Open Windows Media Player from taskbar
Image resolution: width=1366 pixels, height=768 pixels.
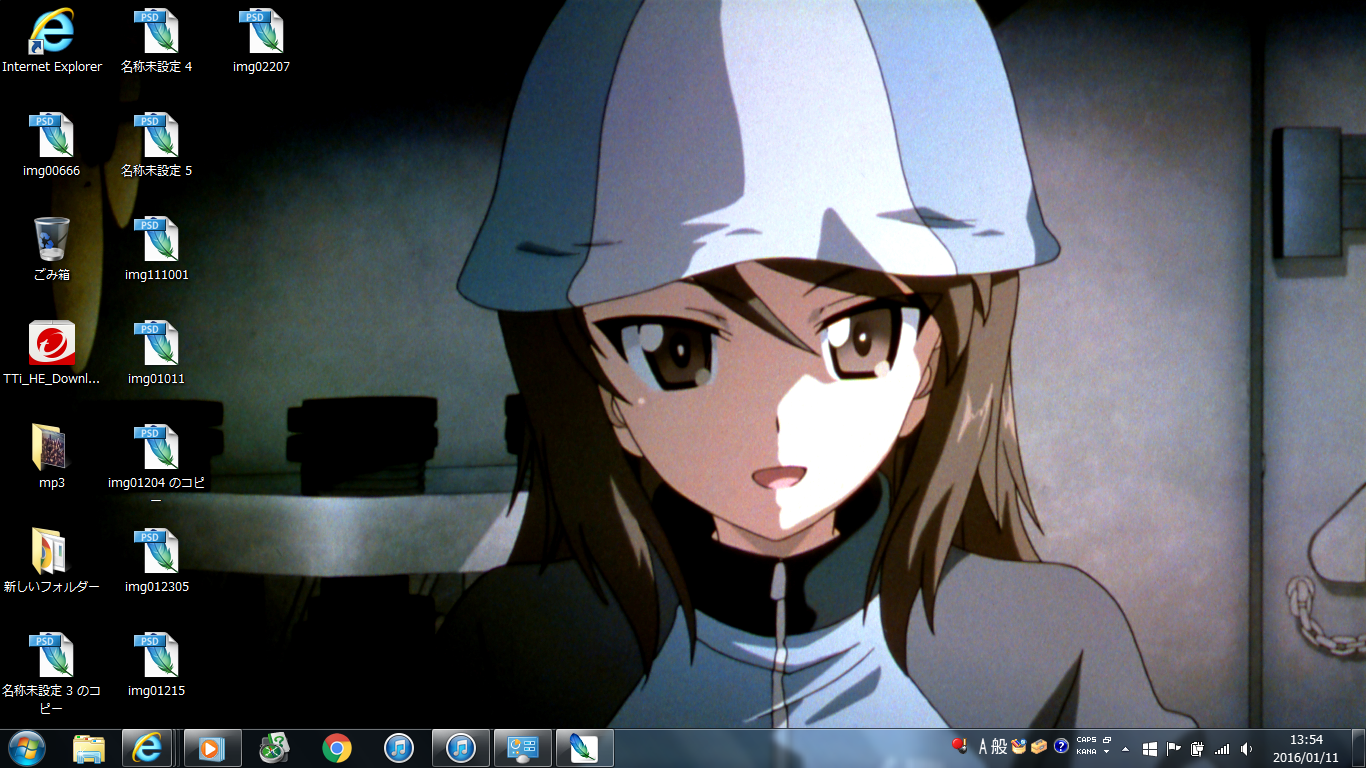pyautogui.click(x=213, y=748)
